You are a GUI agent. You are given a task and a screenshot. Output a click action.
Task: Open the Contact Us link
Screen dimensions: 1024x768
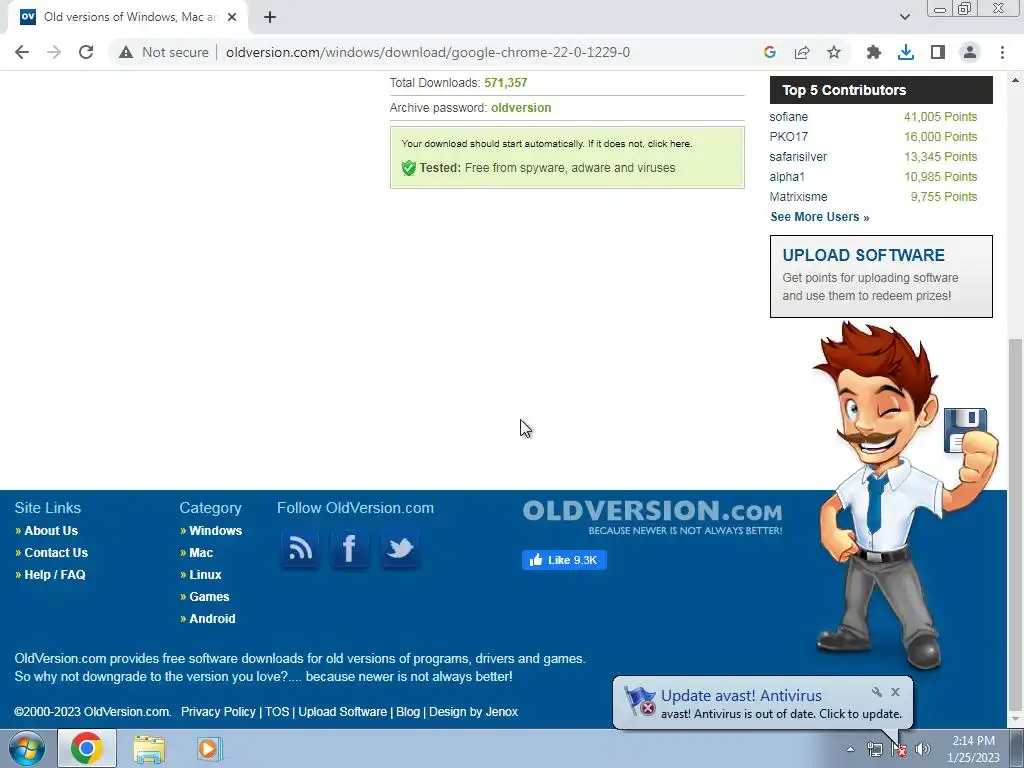click(56, 552)
